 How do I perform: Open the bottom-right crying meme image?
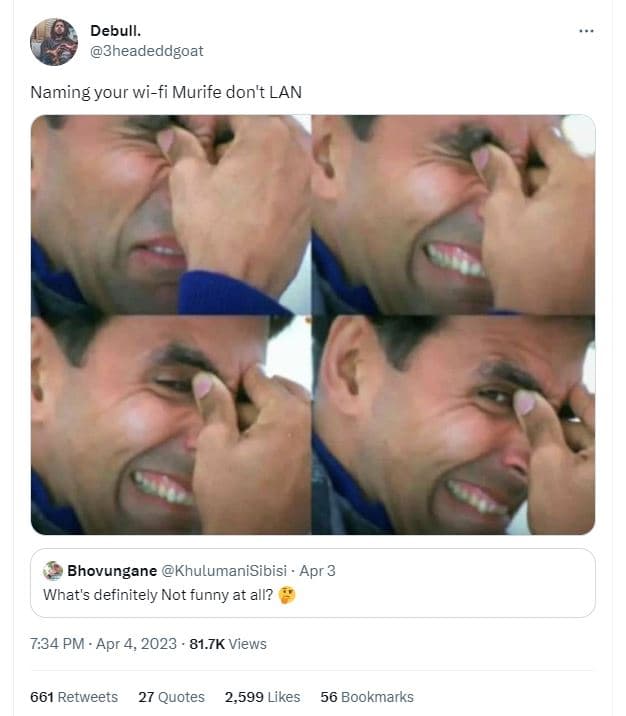[453, 425]
